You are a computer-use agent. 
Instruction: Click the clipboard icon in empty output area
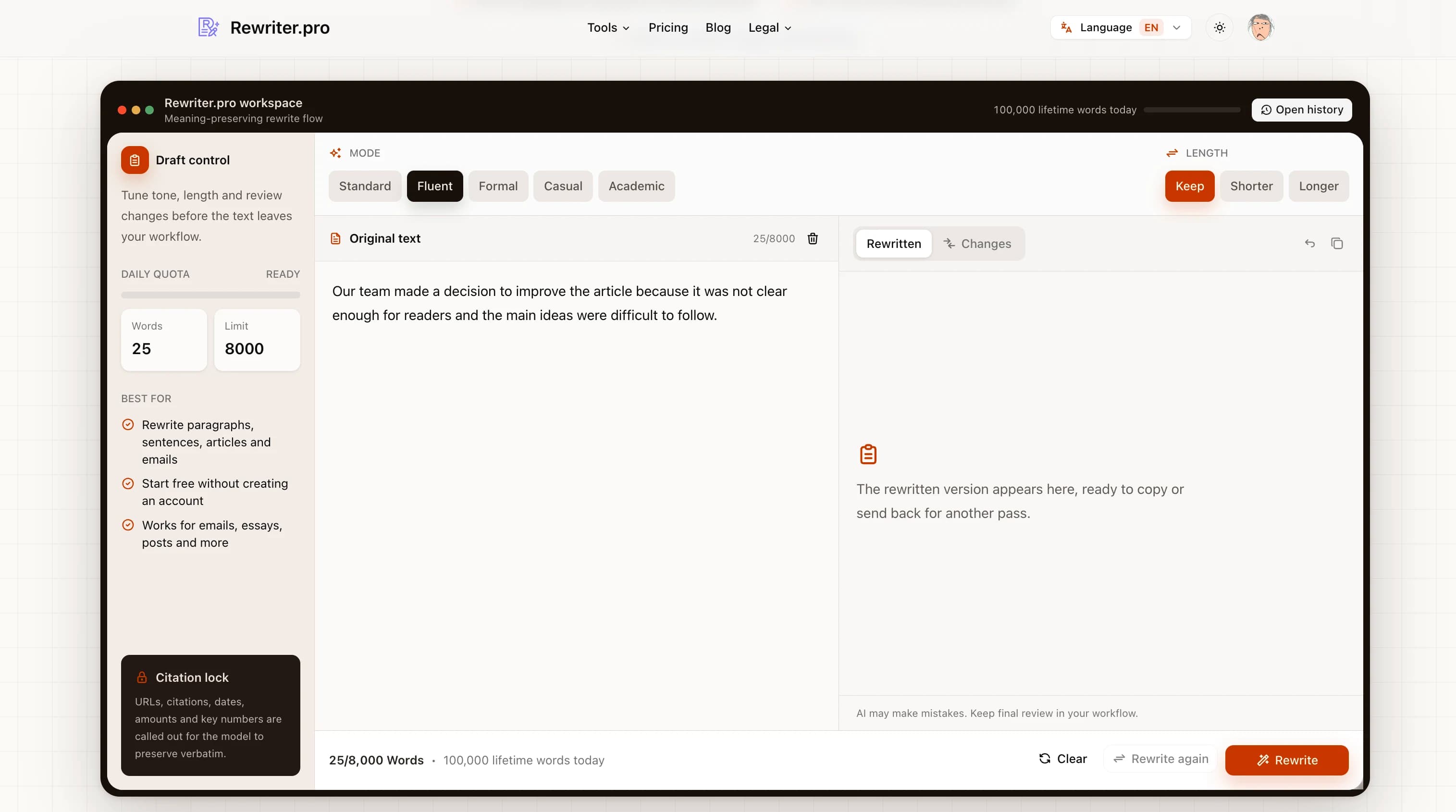pos(868,455)
